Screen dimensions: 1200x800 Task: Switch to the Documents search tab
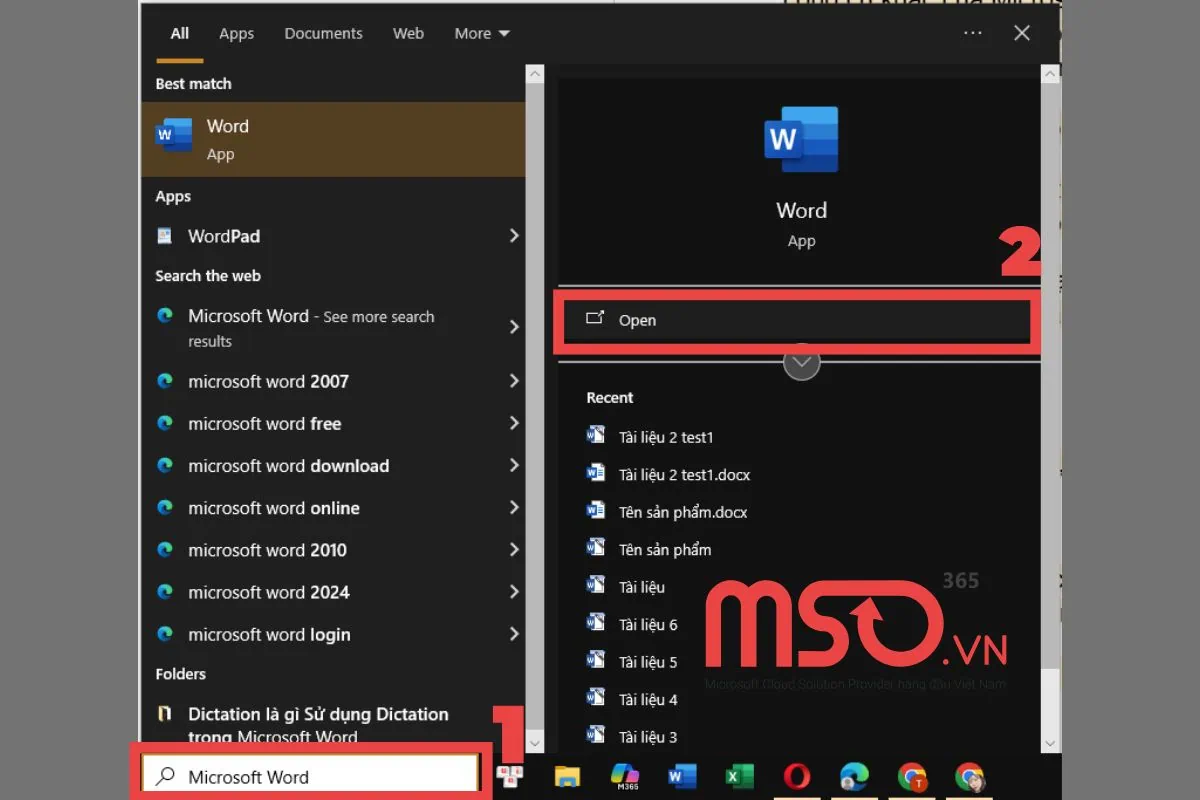click(323, 33)
